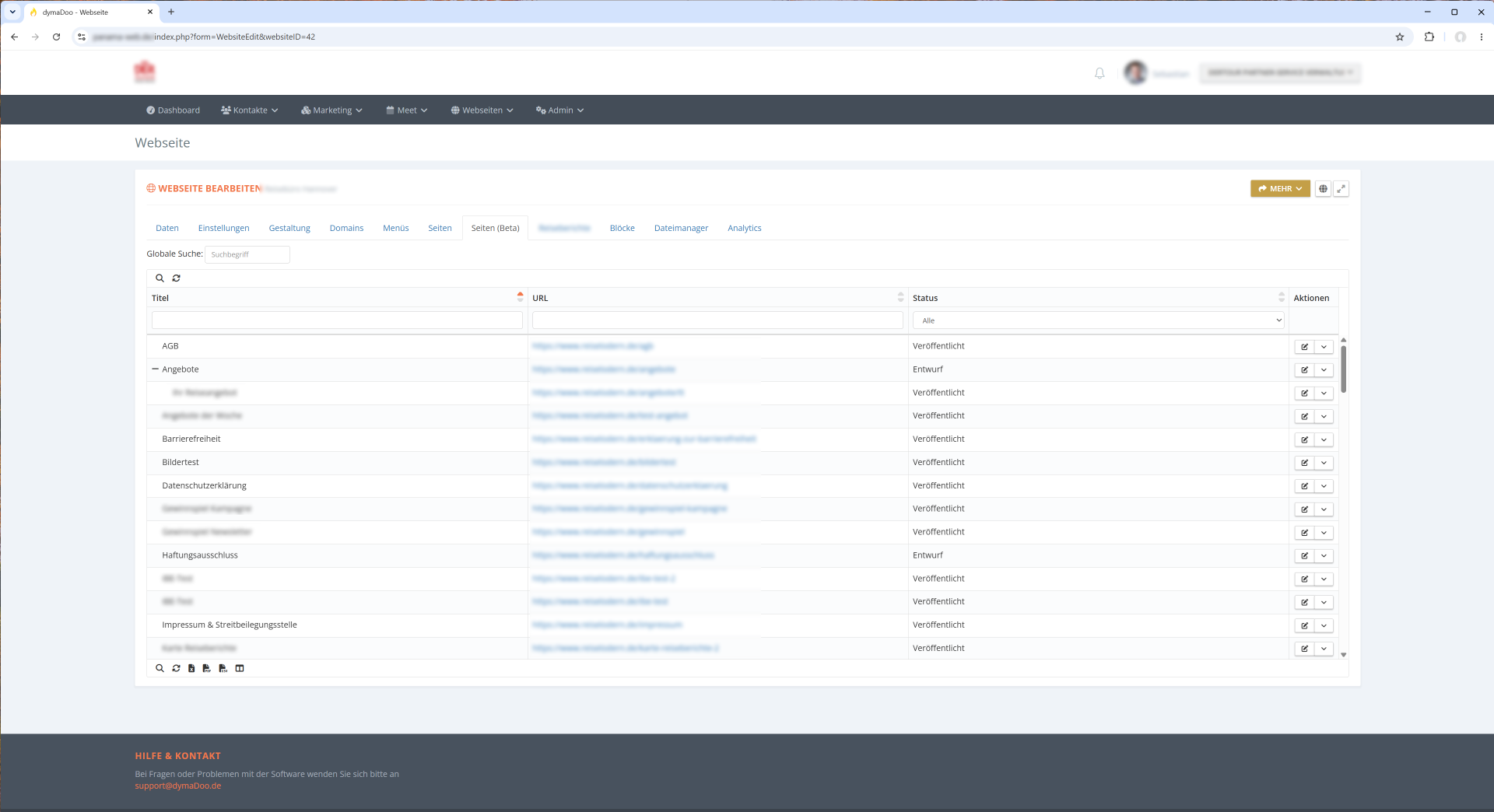Viewport: 1494px width, 812px height.
Task: Open column chooser icon in bottom toolbar
Action: 240,668
